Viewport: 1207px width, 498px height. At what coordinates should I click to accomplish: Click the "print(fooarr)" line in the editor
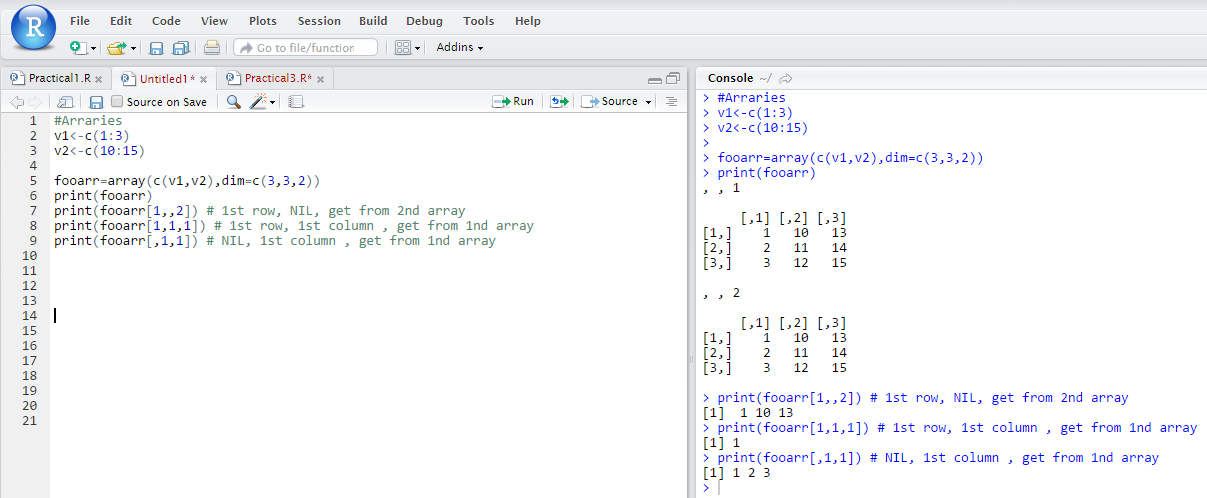(x=102, y=196)
